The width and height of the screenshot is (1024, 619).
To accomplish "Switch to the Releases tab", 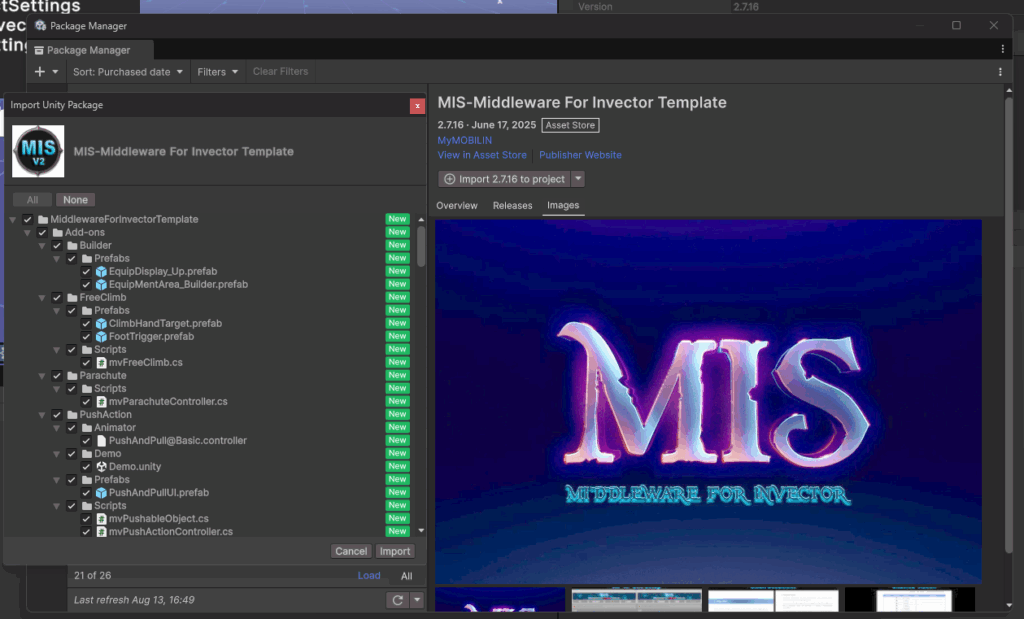I will (512, 206).
